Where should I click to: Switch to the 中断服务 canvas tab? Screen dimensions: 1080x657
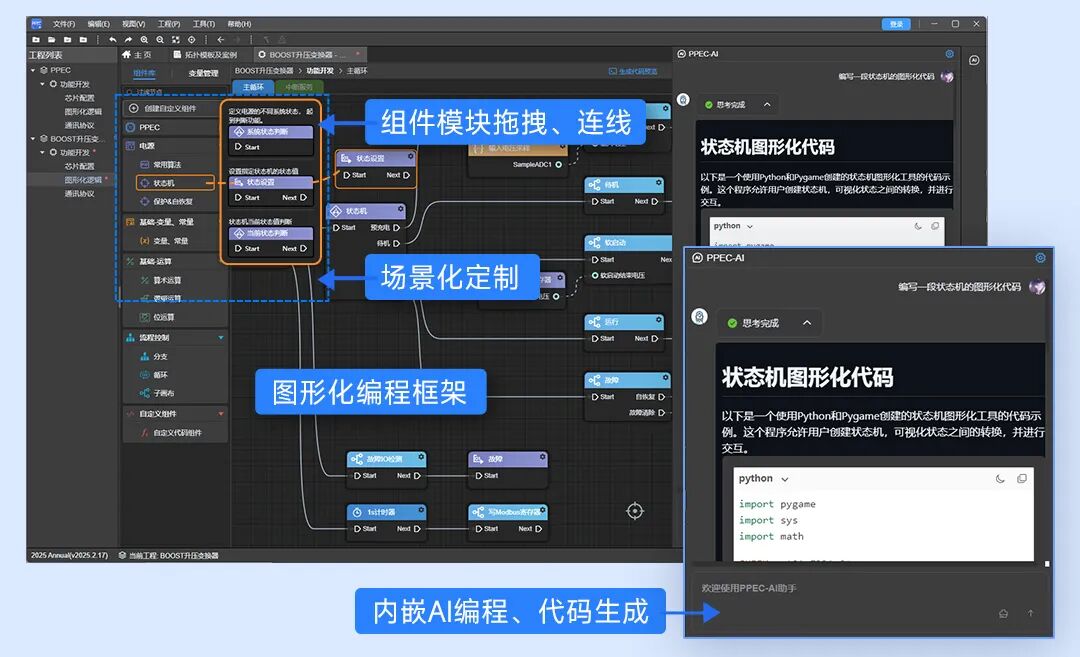point(298,87)
